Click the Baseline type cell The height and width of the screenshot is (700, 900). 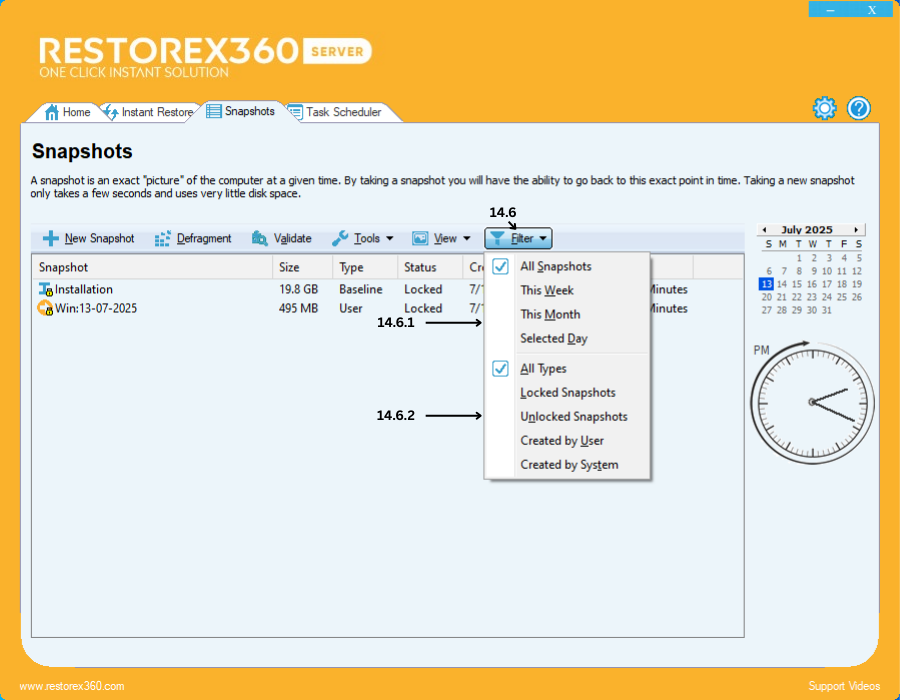(360, 289)
